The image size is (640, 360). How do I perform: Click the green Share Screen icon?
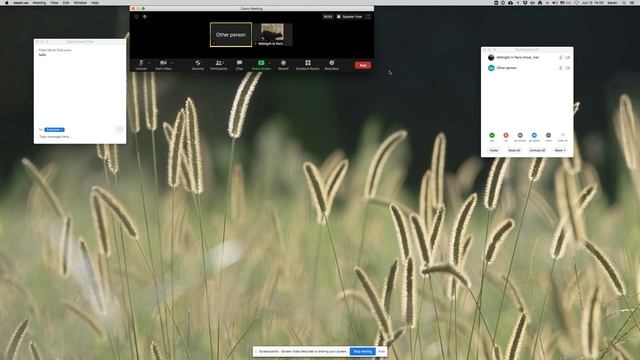point(261,63)
